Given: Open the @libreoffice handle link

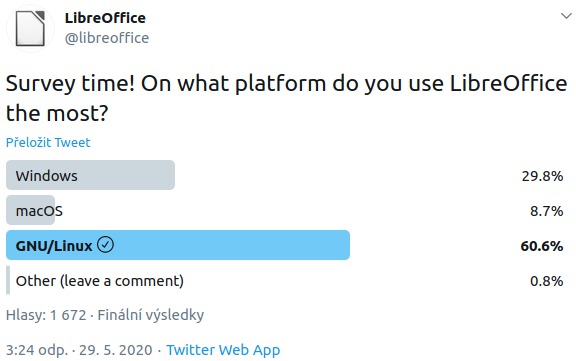Looking at the screenshot, I should coord(107,38).
